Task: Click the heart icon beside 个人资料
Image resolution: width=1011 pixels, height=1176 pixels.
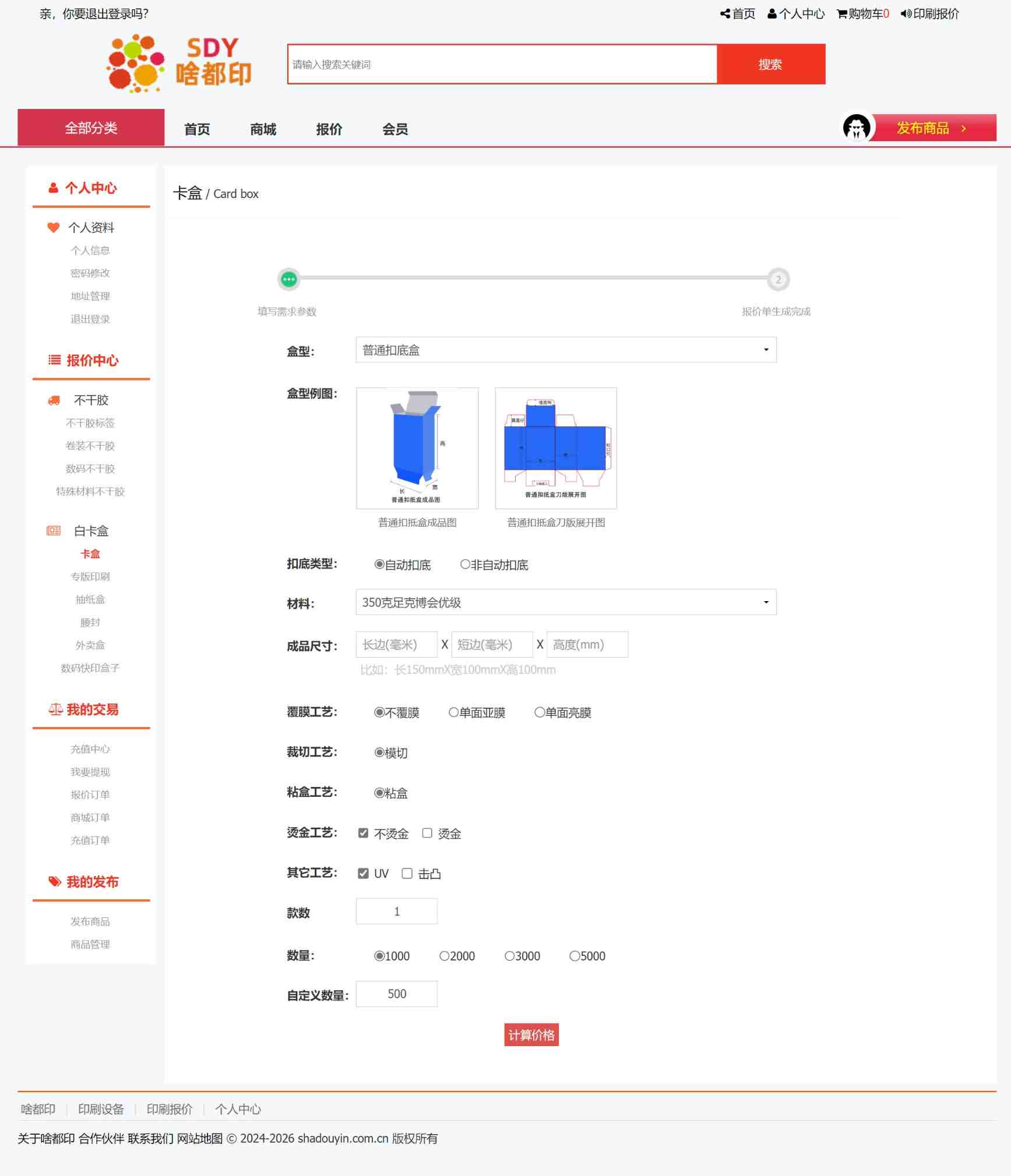Action: (54, 228)
